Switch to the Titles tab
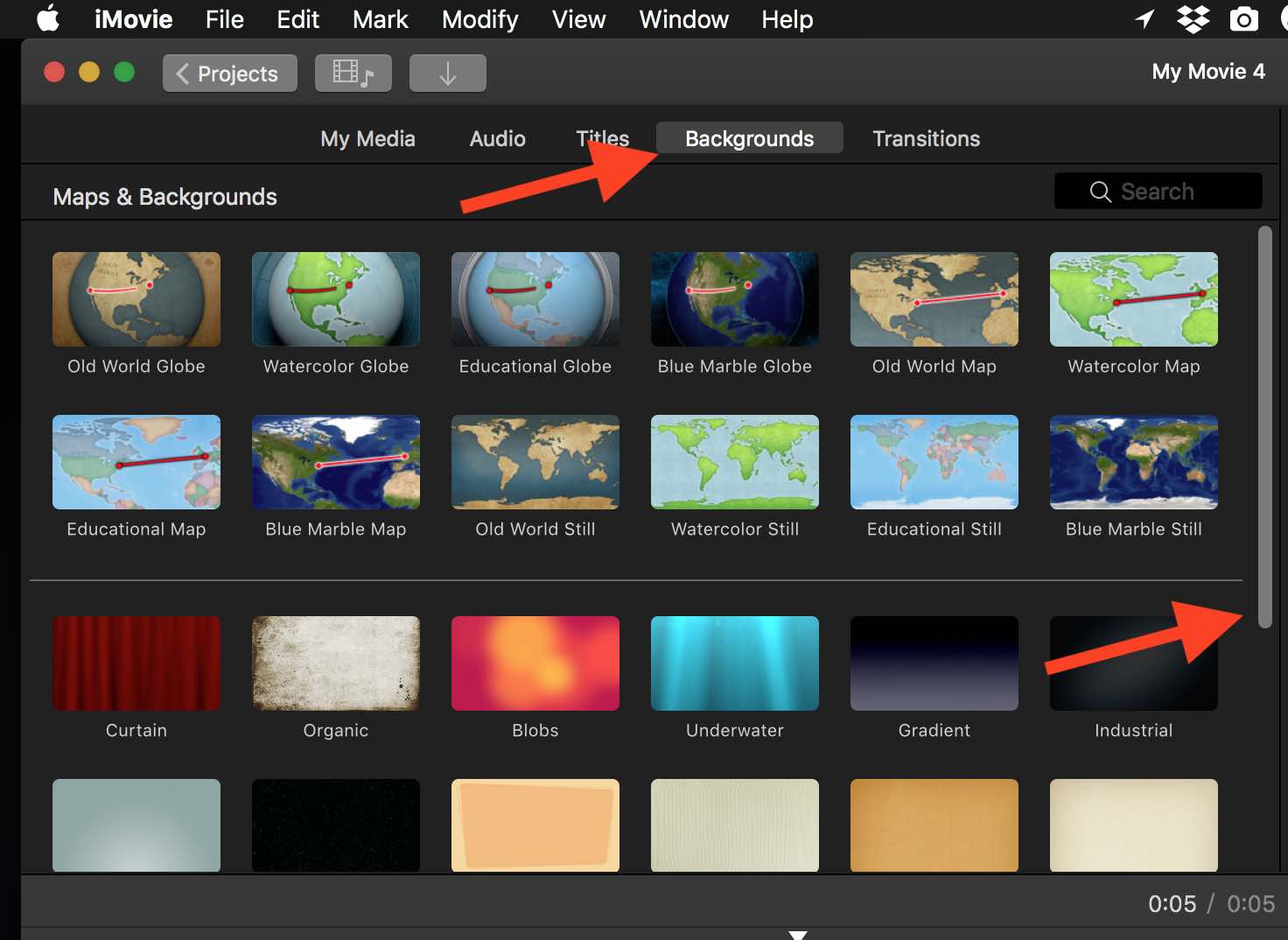Image resolution: width=1288 pixels, height=940 pixels. pos(602,138)
